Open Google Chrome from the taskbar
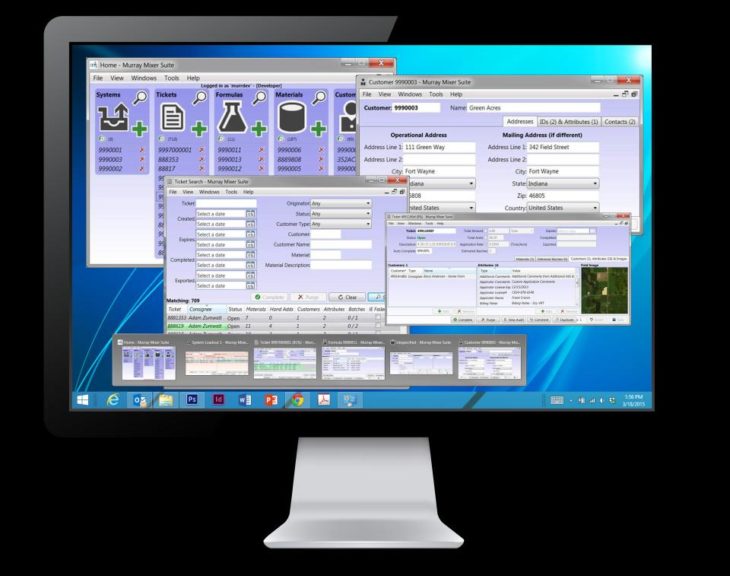The height and width of the screenshot is (576, 730). [x=297, y=400]
